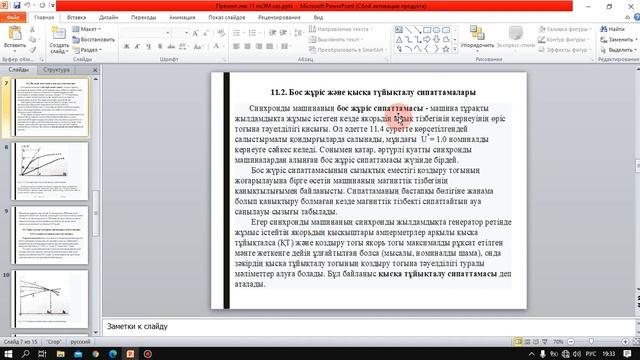Select the text box shape icon
Image resolution: width=640 pixels, height=360 pixels.
point(399,30)
